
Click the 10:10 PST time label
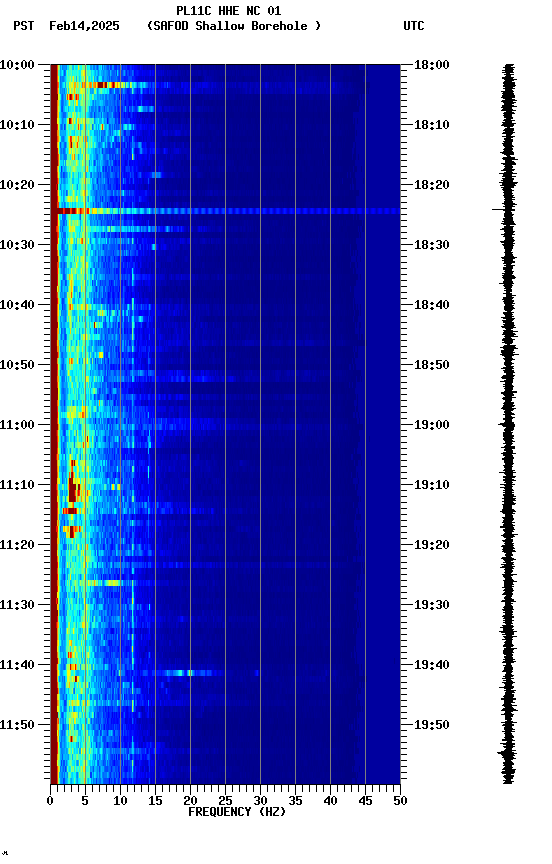click(x=17, y=125)
